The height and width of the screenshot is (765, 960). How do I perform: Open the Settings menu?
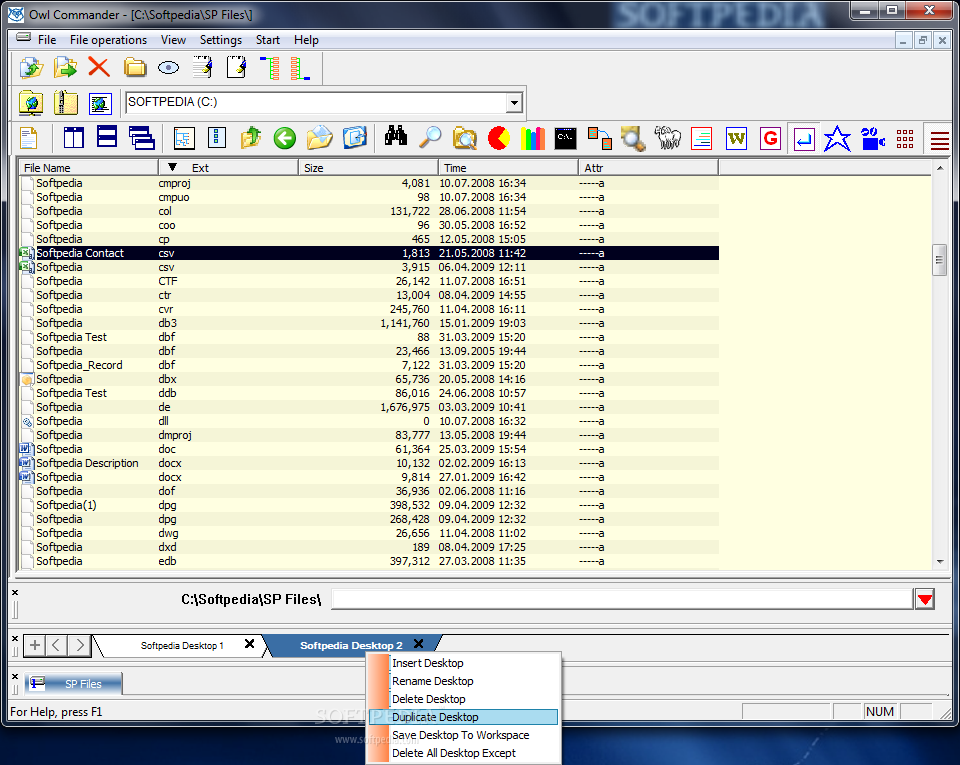[220, 40]
